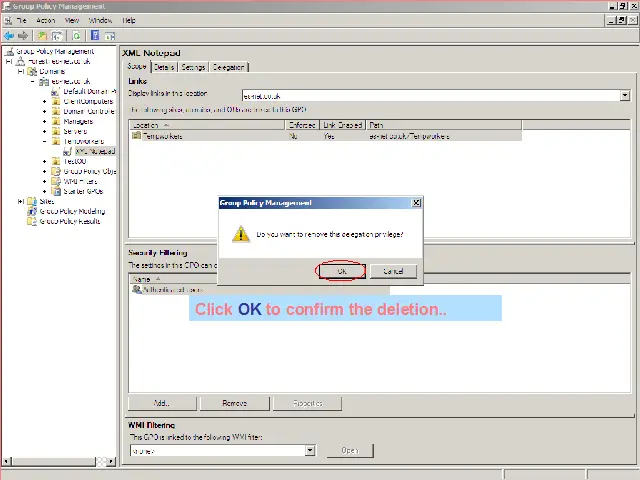Click the Refresh icon in the toolbar
Viewport: 640px width, 480px height.
[x=76, y=35]
